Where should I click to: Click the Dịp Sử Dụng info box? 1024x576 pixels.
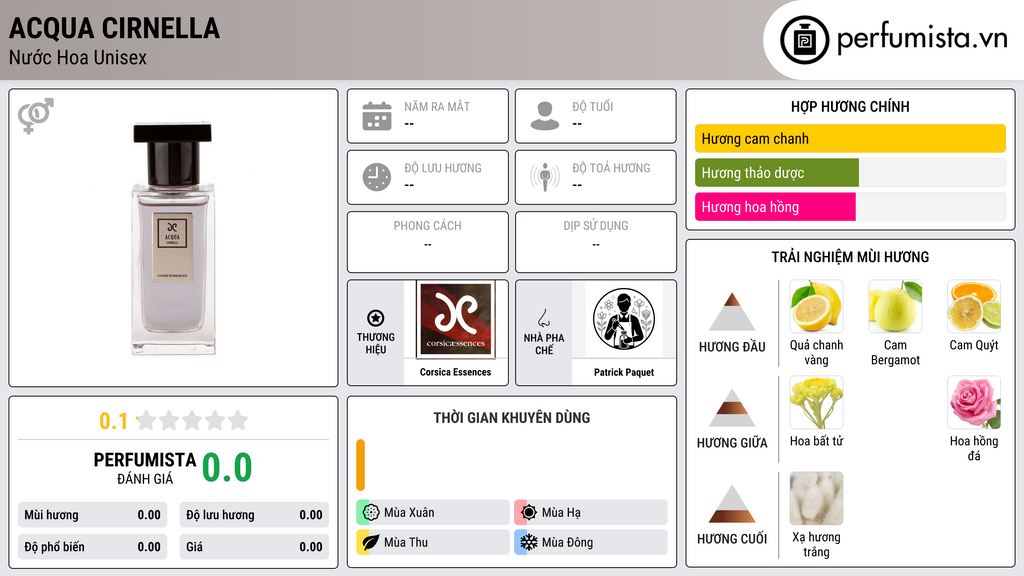[x=596, y=242]
